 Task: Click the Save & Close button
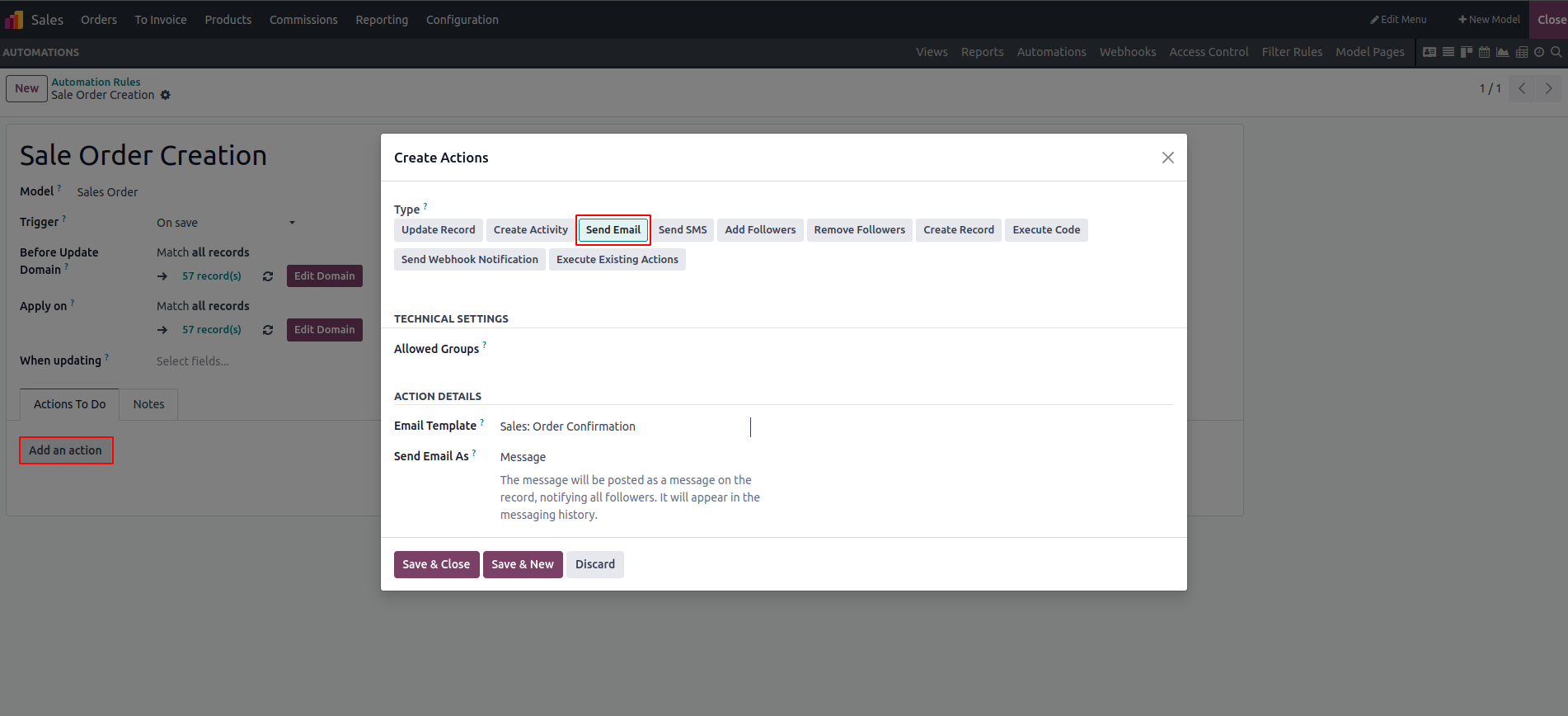pos(436,564)
